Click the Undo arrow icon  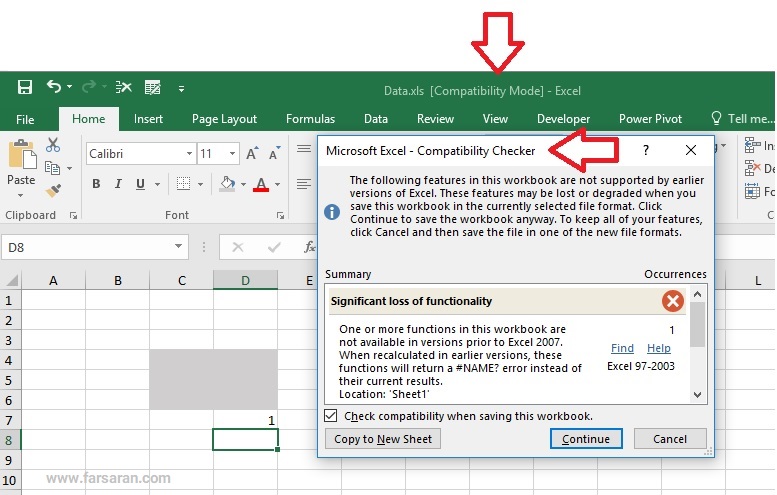54,87
